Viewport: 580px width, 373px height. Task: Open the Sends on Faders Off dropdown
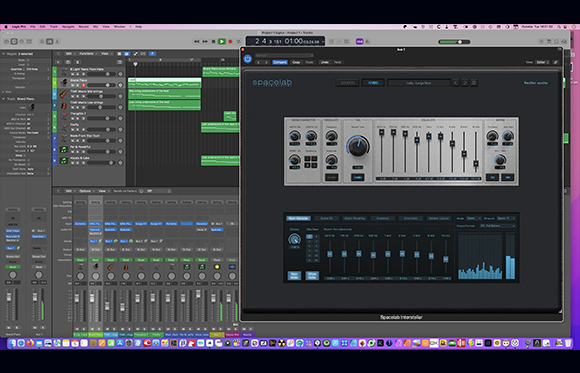coord(159,191)
